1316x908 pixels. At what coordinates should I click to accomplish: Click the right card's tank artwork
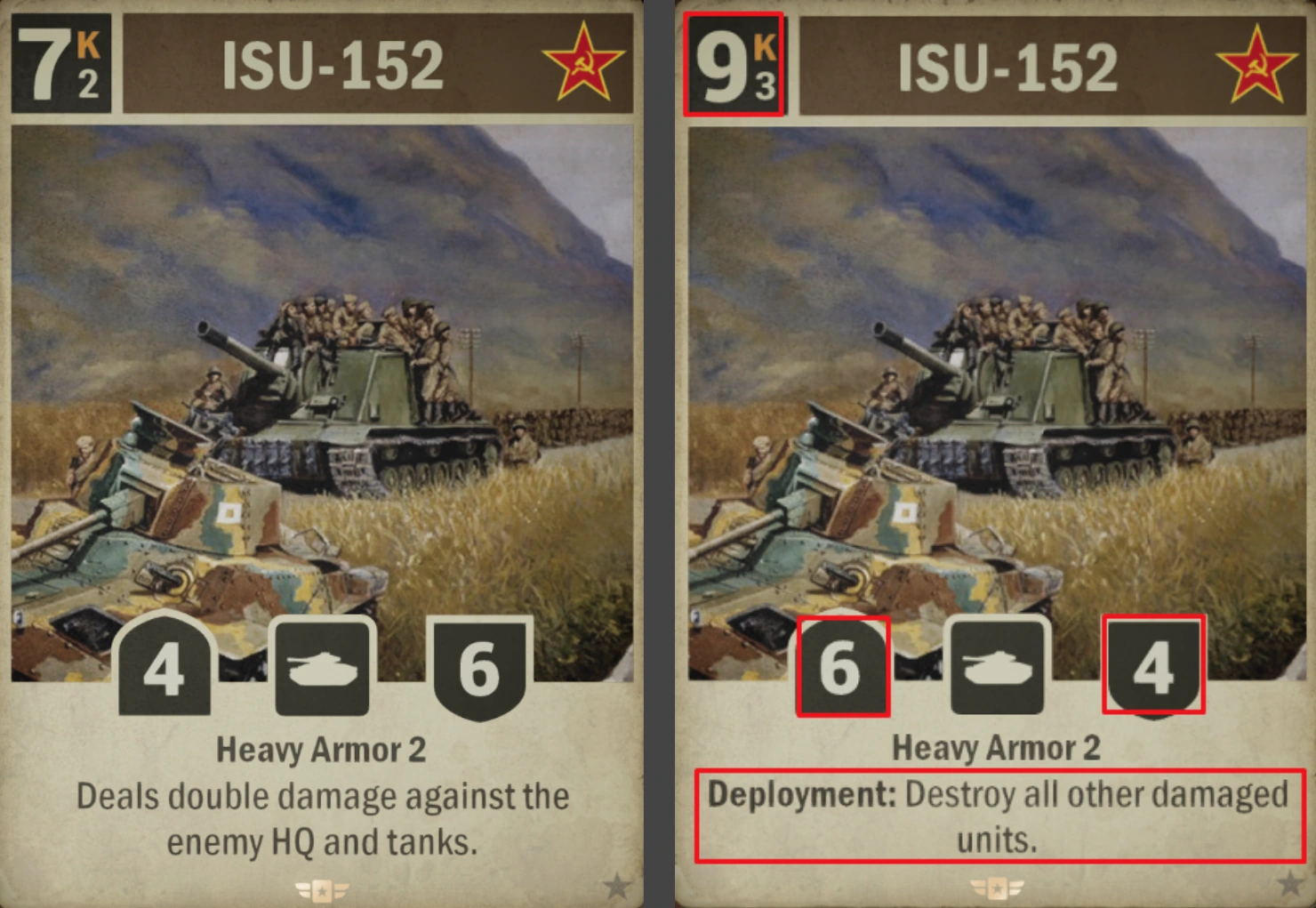click(x=998, y=402)
